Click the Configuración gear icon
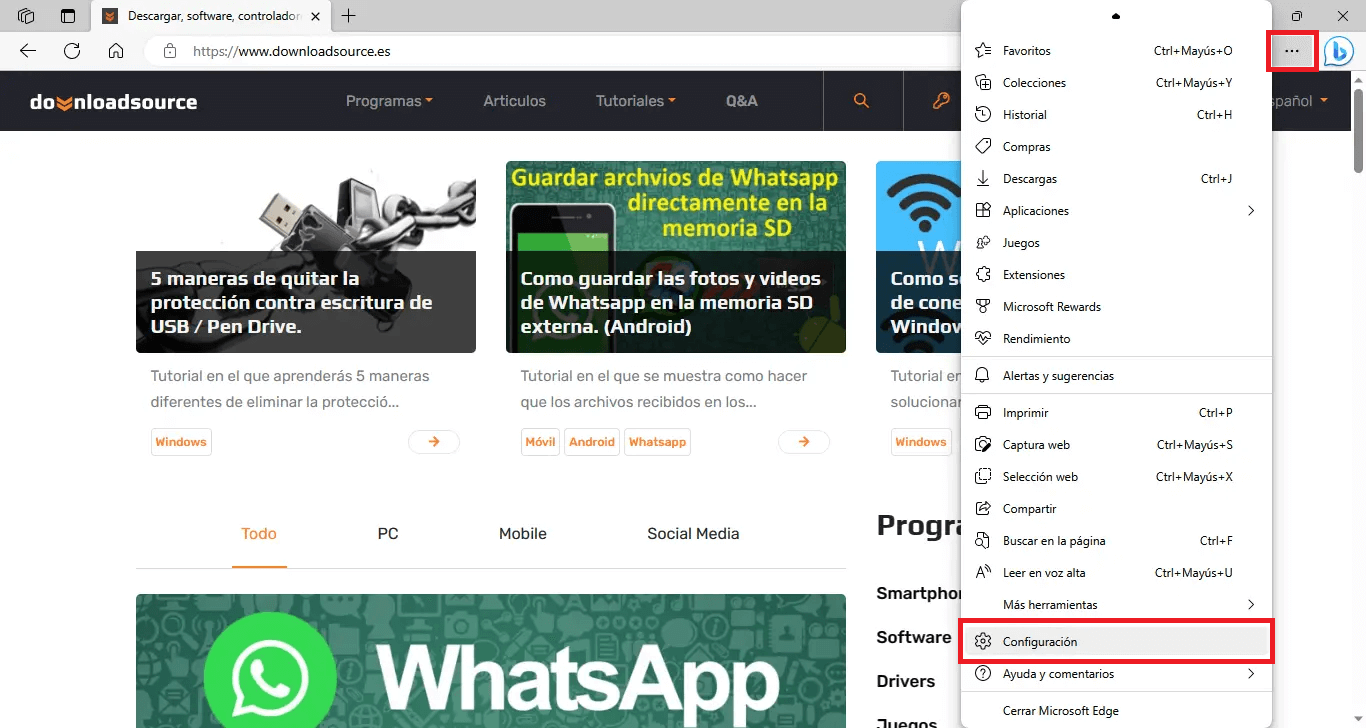This screenshot has height=728, width=1366. pos(983,641)
